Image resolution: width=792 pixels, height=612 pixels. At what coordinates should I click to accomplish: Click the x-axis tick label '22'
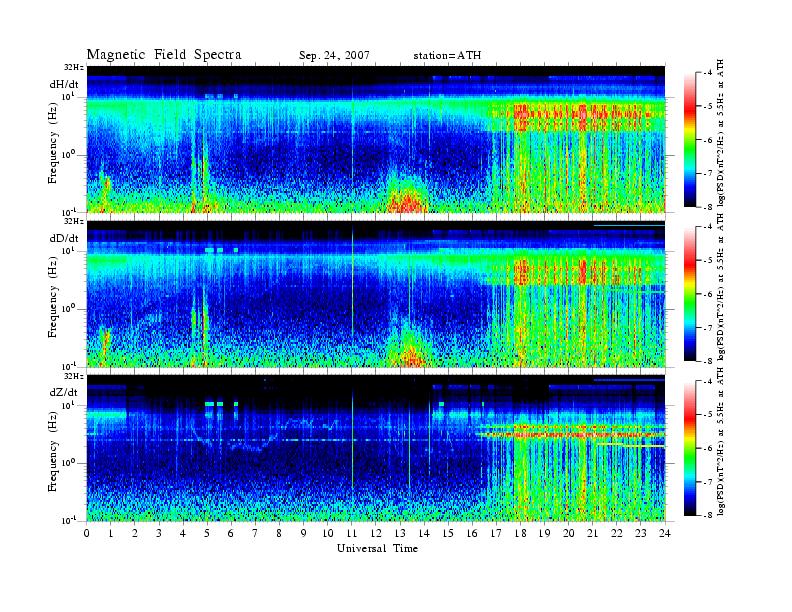point(617,533)
